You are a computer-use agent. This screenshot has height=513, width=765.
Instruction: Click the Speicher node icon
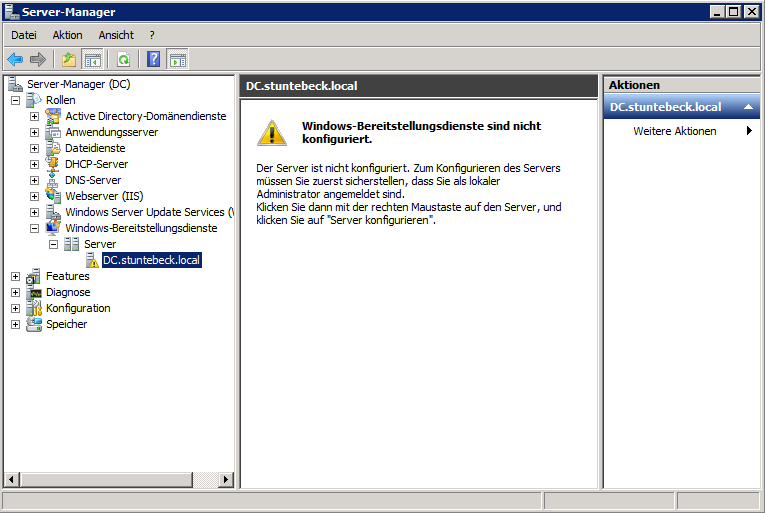[34, 324]
